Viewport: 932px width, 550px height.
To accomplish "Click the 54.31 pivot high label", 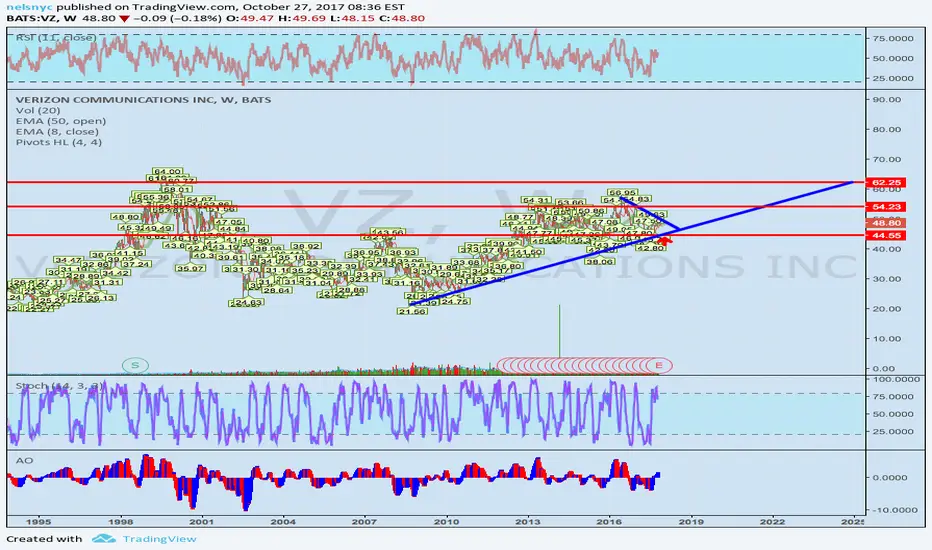I will pyautogui.click(x=536, y=200).
